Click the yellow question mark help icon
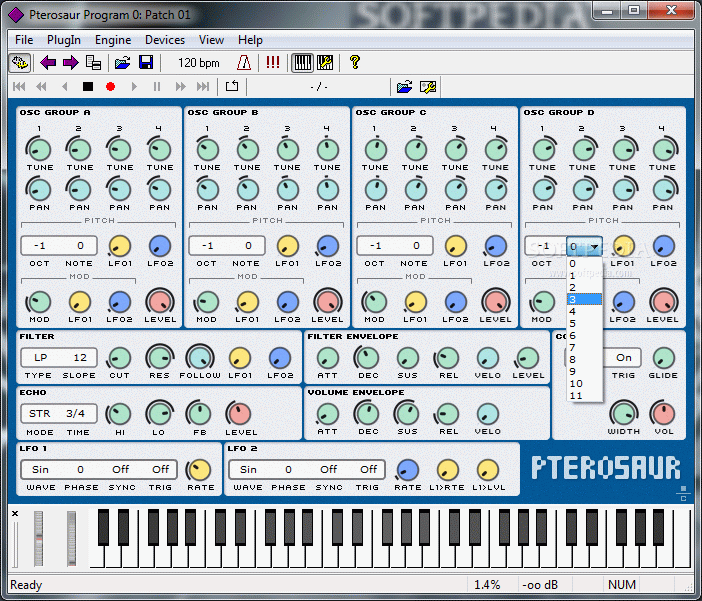Viewport: 702px width, 601px height. pyautogui.click(x=355, y=62)
